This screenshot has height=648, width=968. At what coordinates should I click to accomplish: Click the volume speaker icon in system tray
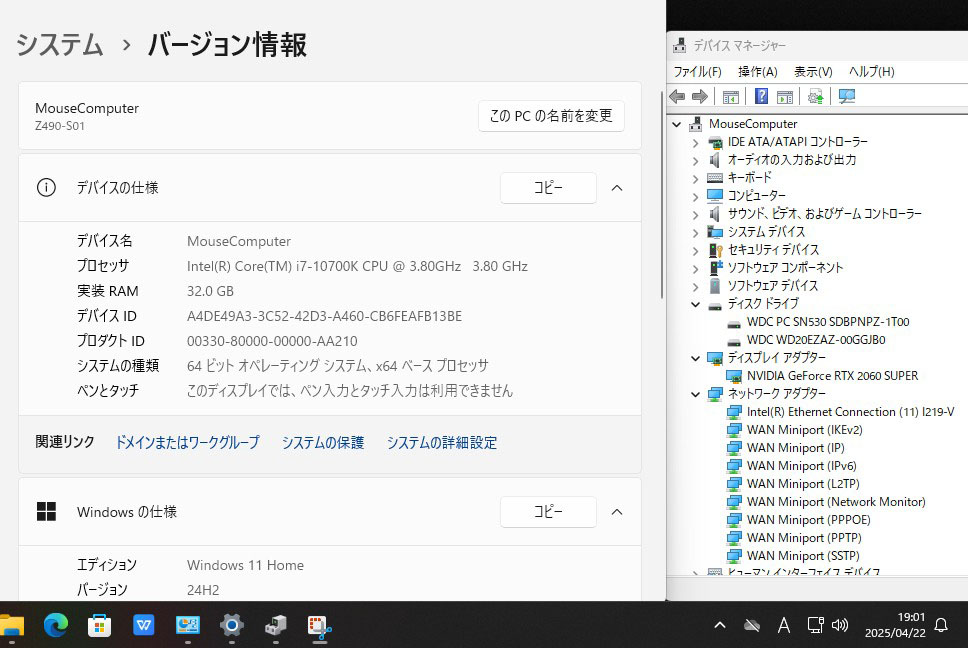[840, 625]
